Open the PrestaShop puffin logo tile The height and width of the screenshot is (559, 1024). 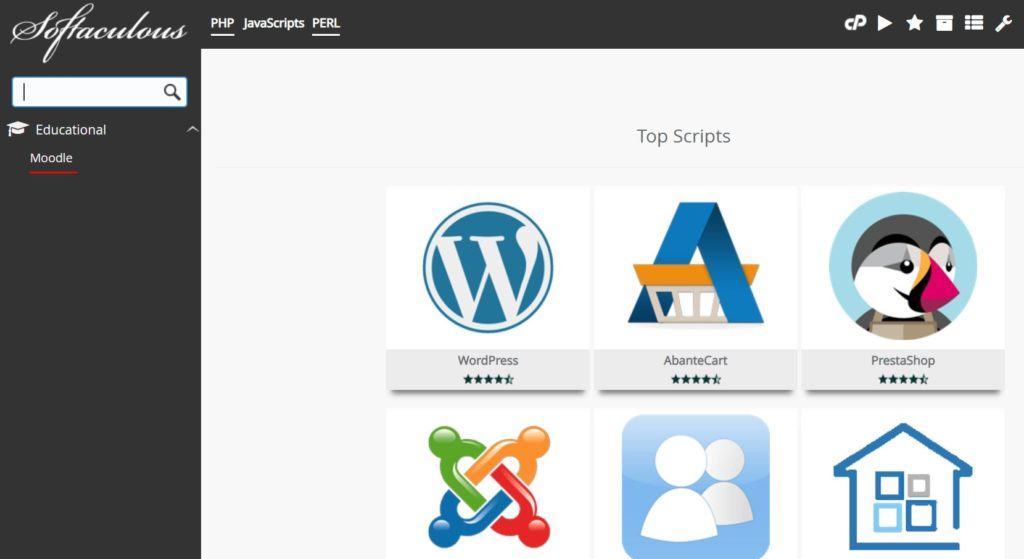pyautogui.click(x=903, y=266)
